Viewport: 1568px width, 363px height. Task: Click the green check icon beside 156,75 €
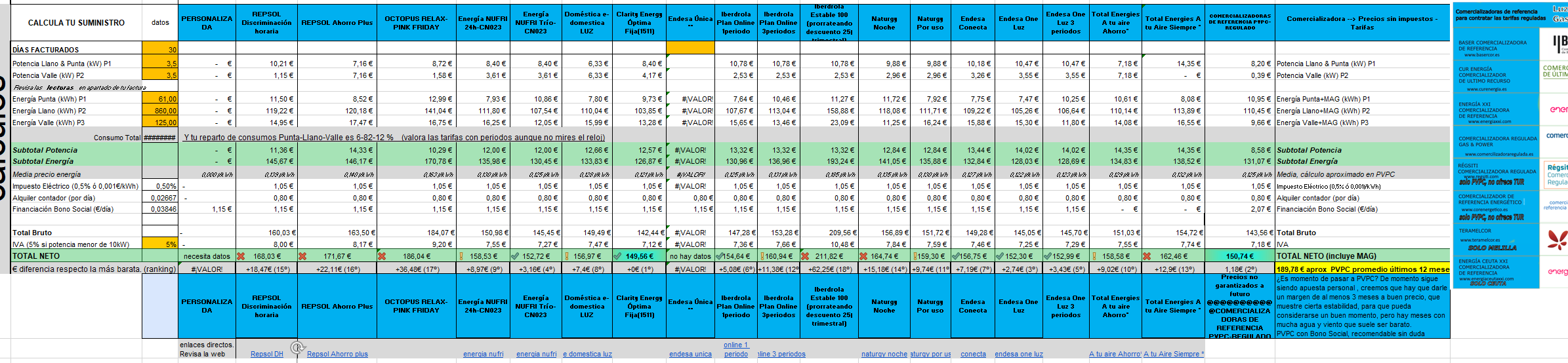click(956, 256)
